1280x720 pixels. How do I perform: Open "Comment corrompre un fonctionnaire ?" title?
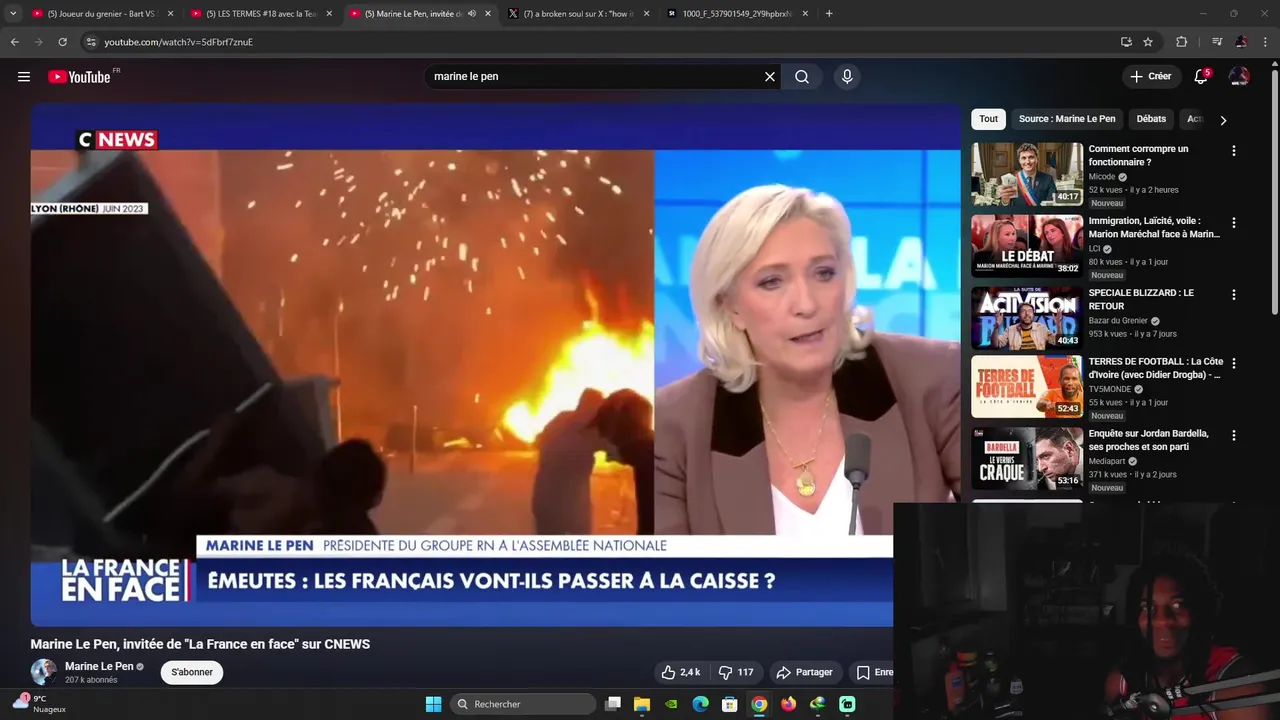point(1138,155)
